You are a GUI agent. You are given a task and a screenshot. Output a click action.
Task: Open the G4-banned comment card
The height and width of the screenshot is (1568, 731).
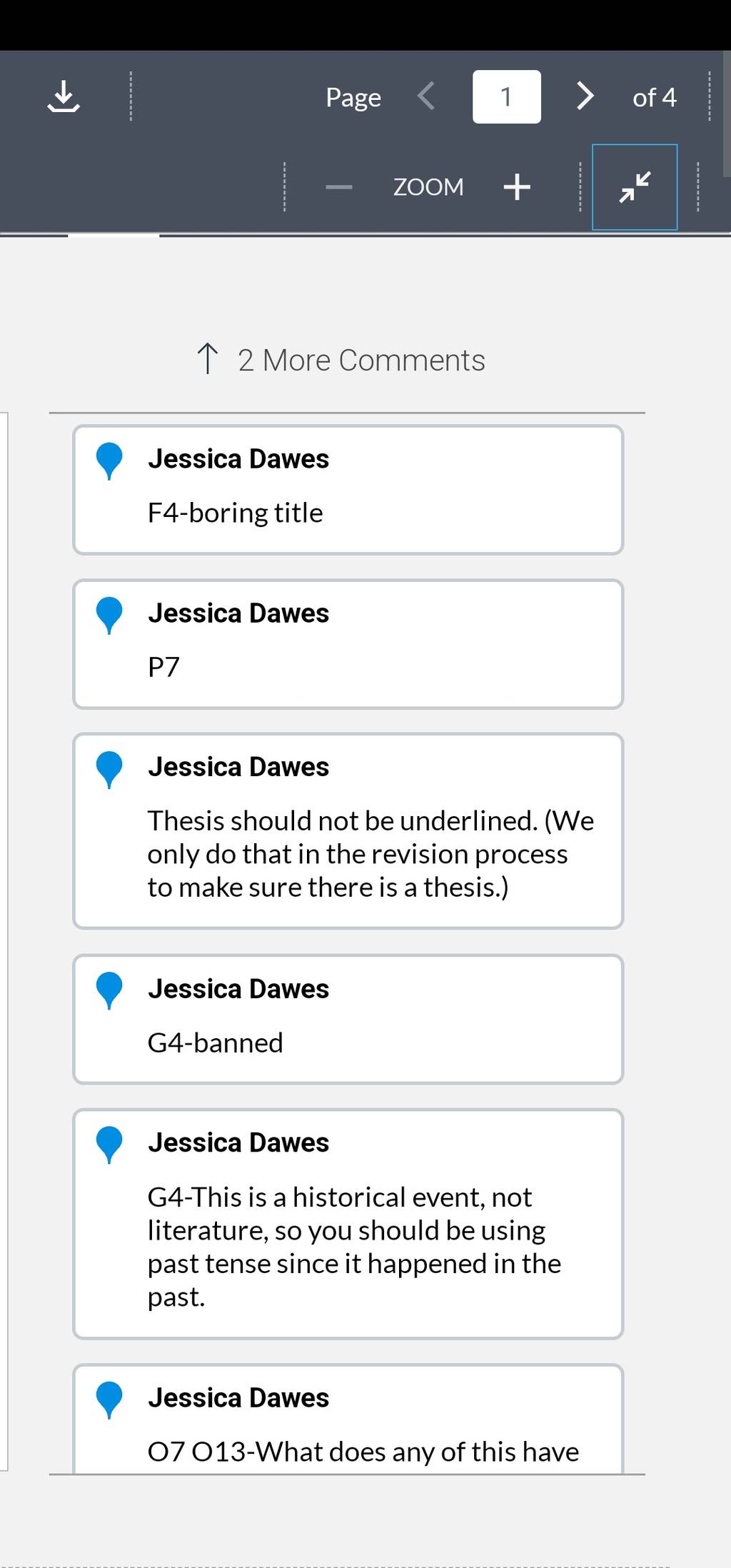tap(348, 1019)
